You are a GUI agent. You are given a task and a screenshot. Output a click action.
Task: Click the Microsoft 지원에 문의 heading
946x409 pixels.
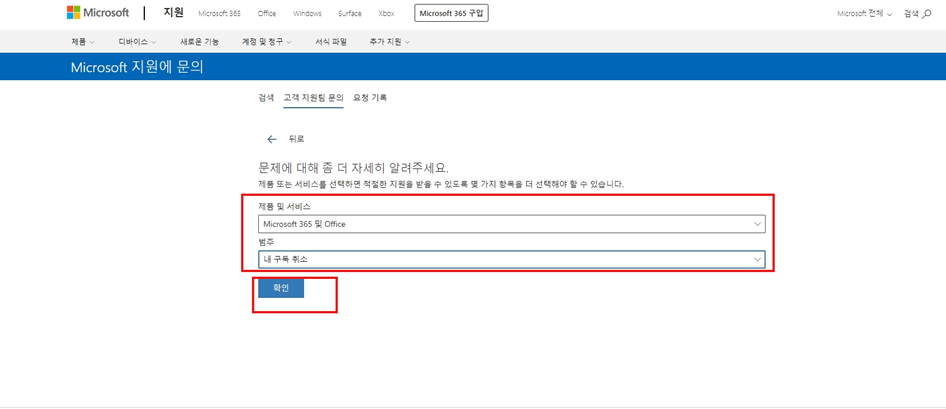(x=137, y=67)
